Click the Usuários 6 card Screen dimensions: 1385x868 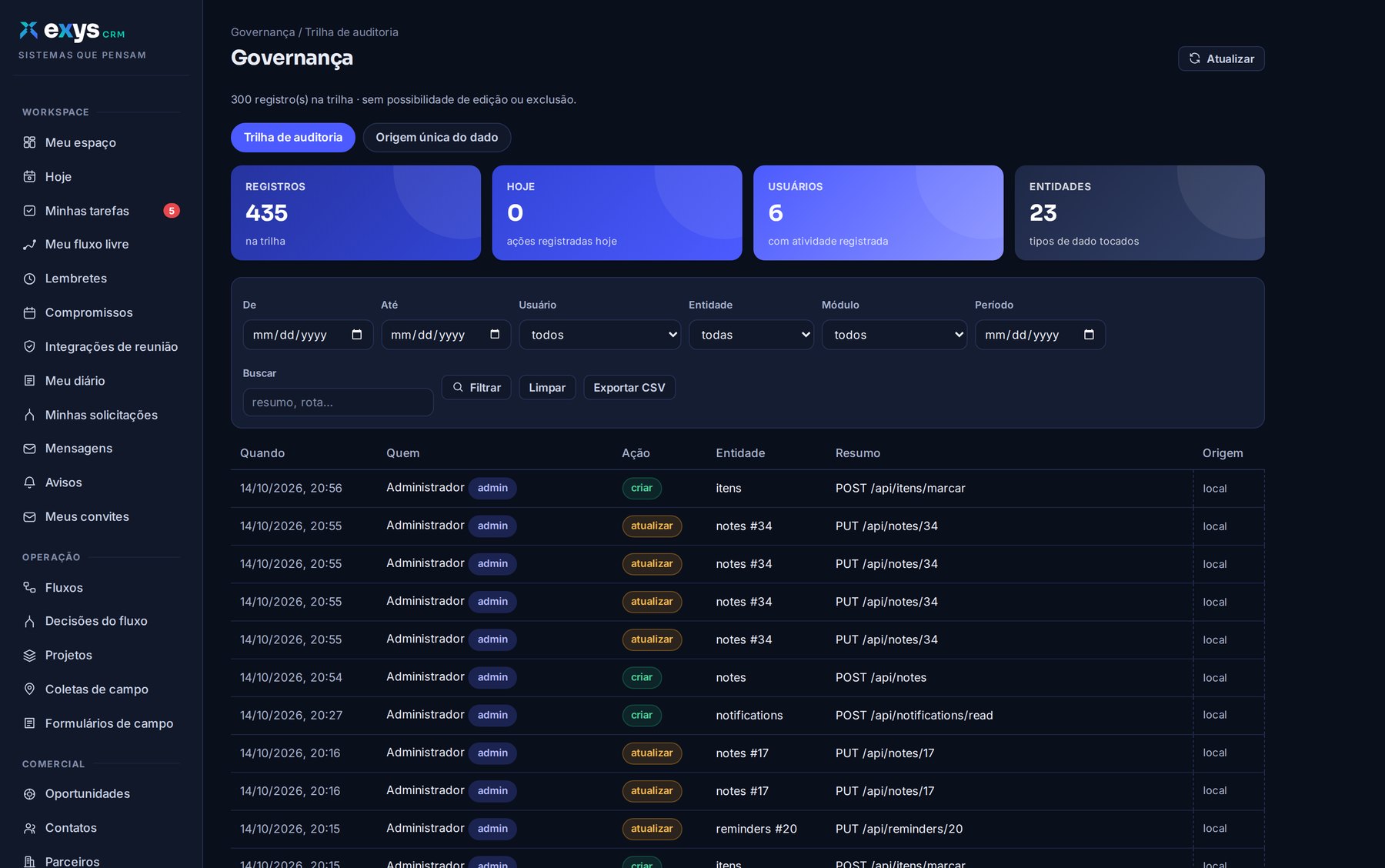(878, 213)
